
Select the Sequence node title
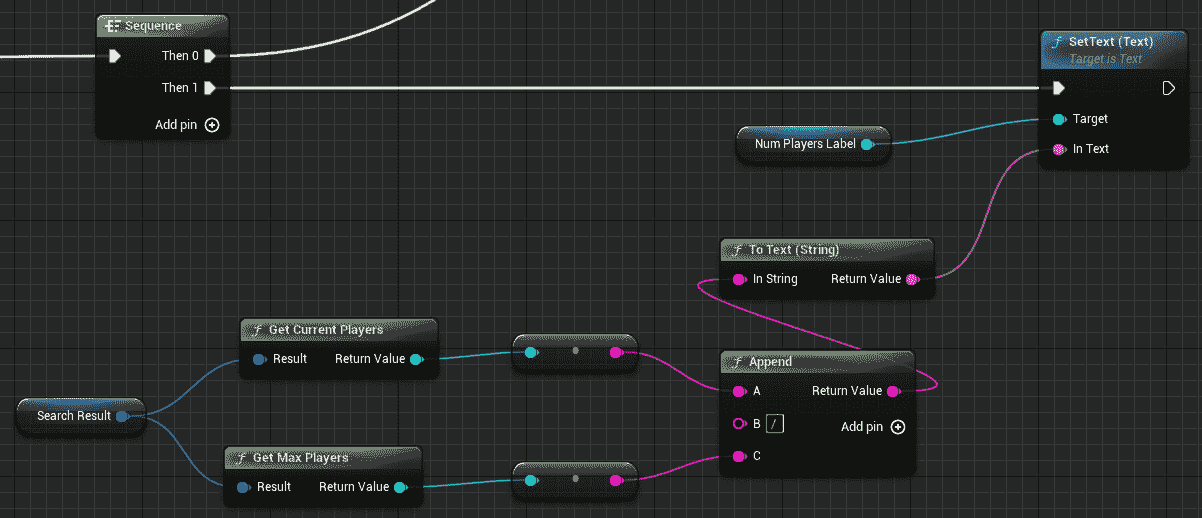pos(153,26)
